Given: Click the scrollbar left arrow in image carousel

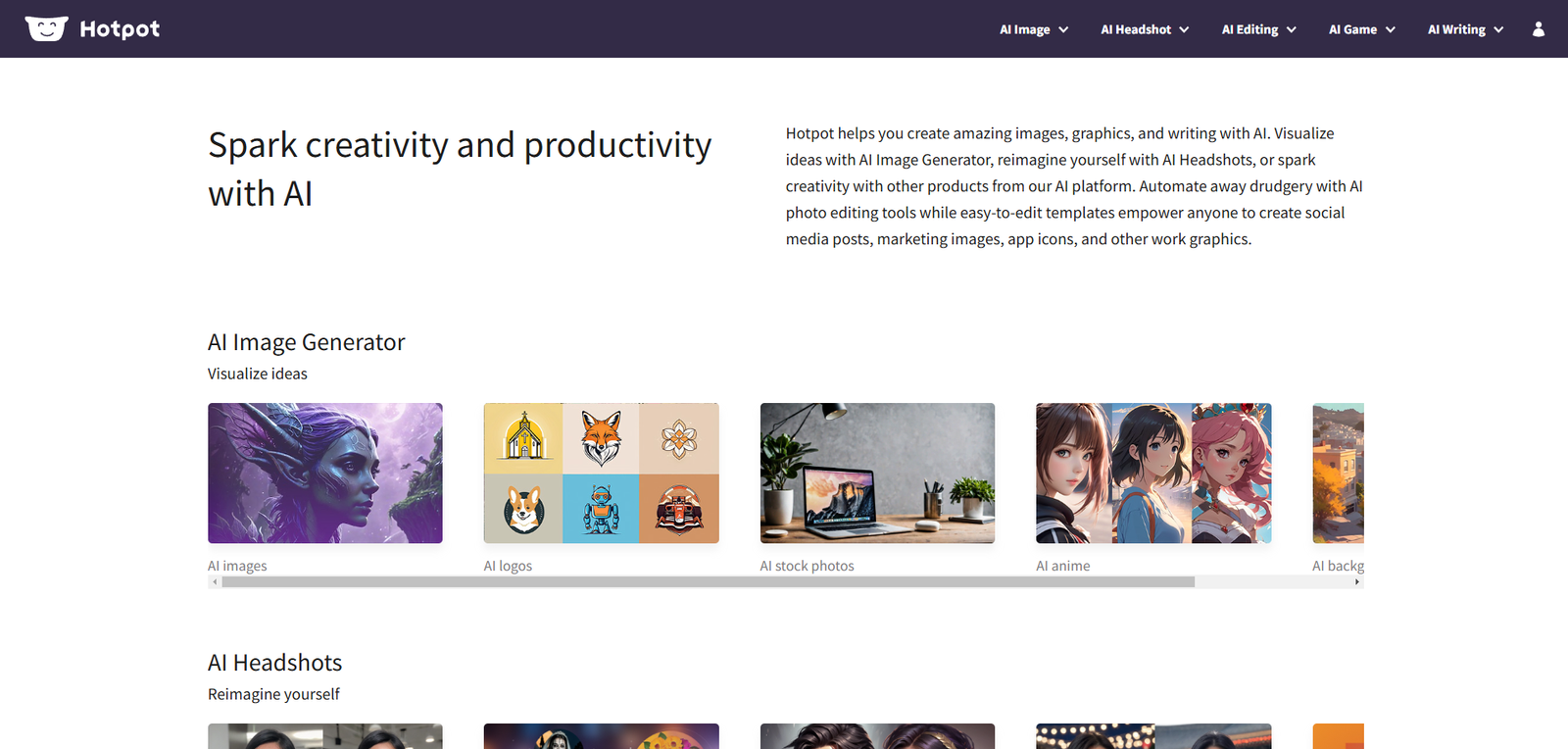Looking at the screenshot, I should (215, 582).
